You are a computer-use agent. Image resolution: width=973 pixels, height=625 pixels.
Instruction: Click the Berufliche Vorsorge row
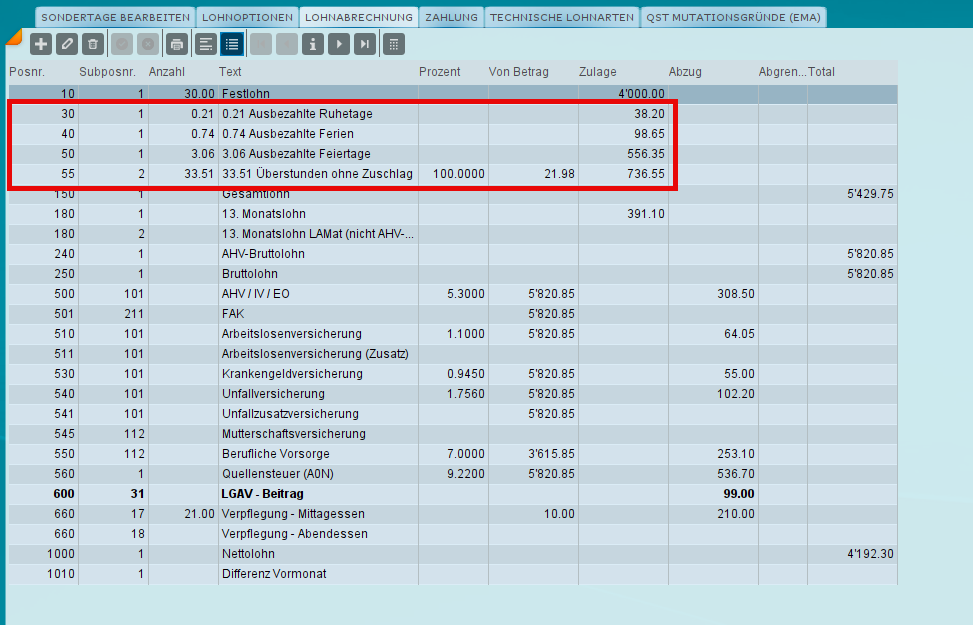(452, 454)
